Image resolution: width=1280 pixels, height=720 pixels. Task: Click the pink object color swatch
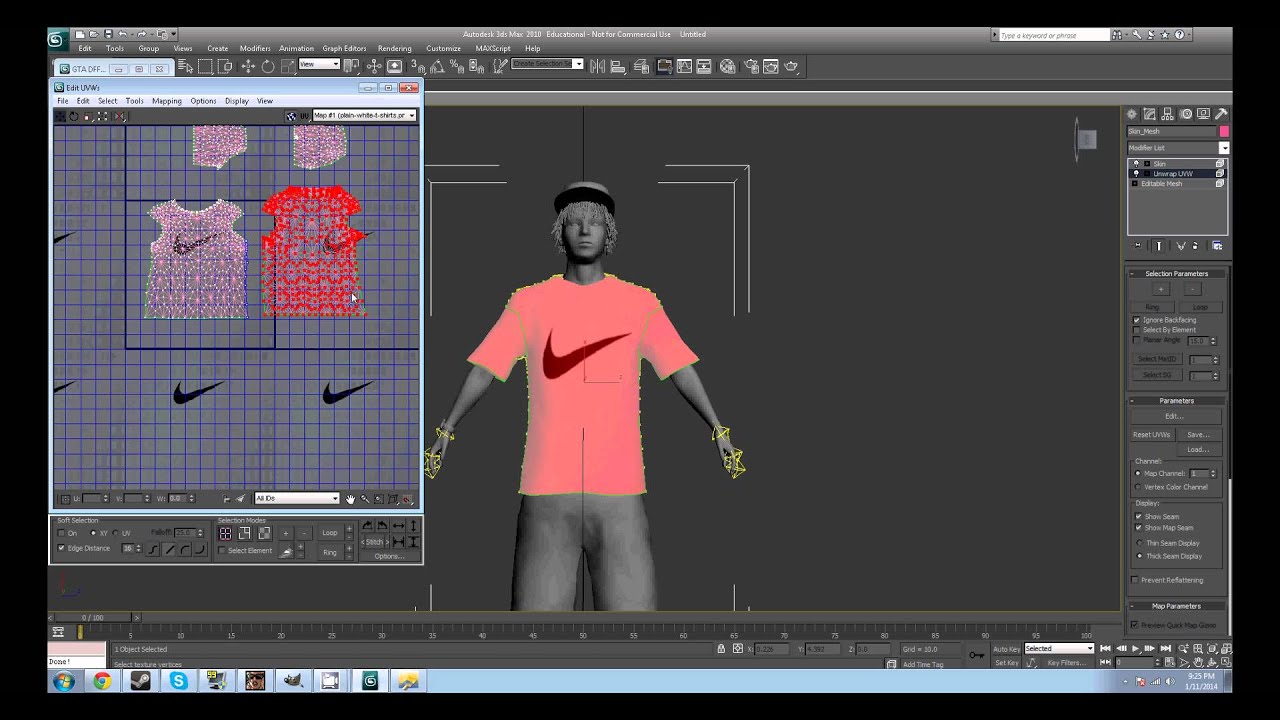(1224, 131)
